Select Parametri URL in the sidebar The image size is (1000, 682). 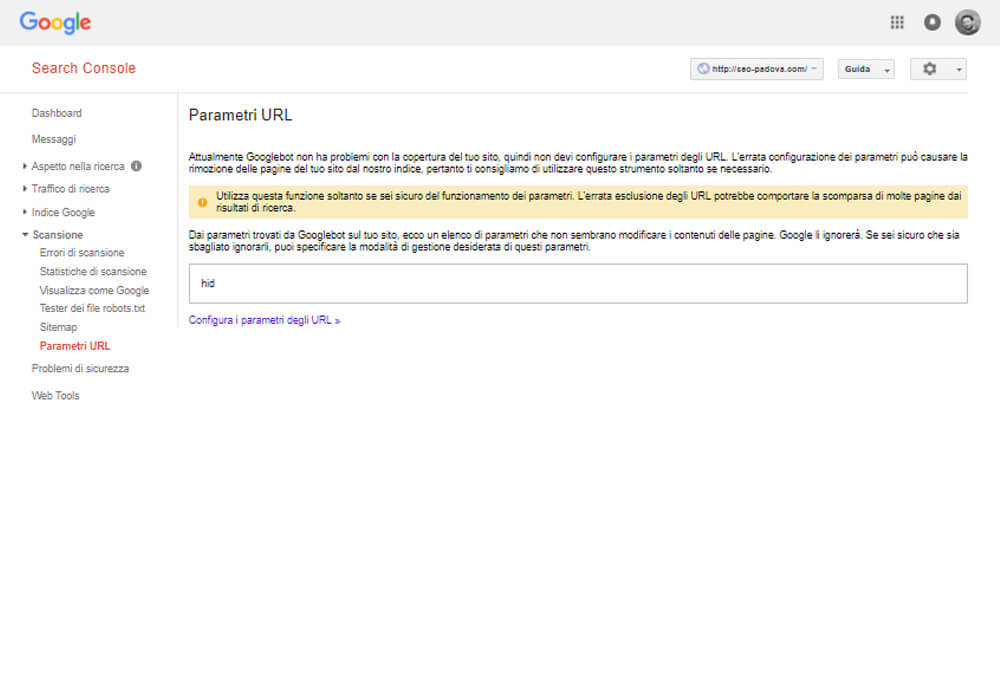click(75, 346)
